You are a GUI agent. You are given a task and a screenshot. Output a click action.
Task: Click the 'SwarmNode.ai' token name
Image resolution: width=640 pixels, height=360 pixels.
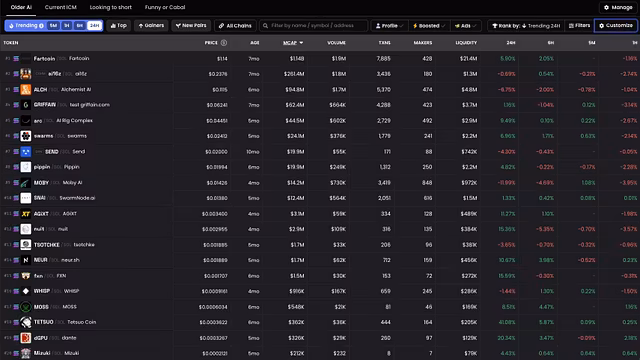click(x=77, y=198)
